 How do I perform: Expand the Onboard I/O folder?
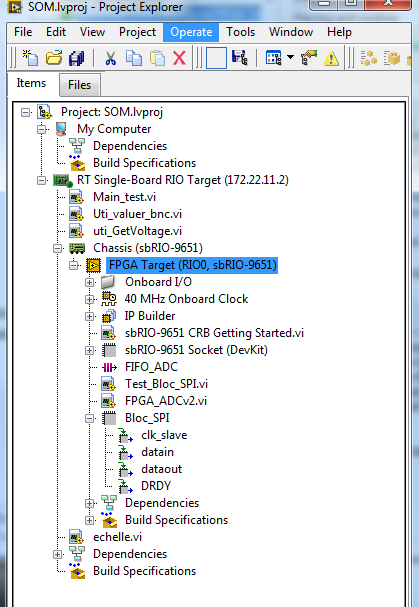click(89, 282)
